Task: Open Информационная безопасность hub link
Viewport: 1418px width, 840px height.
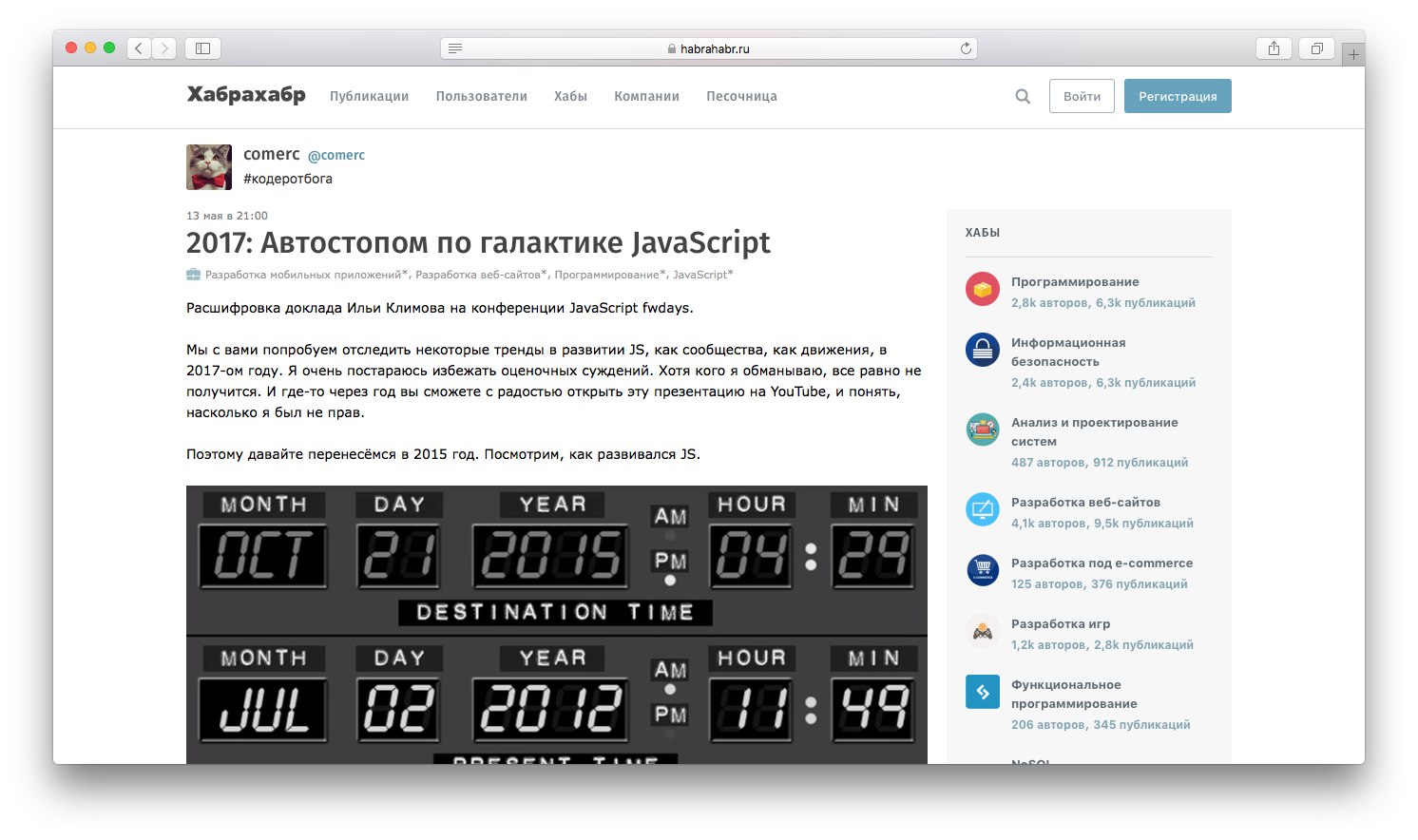Action: 1068,353
